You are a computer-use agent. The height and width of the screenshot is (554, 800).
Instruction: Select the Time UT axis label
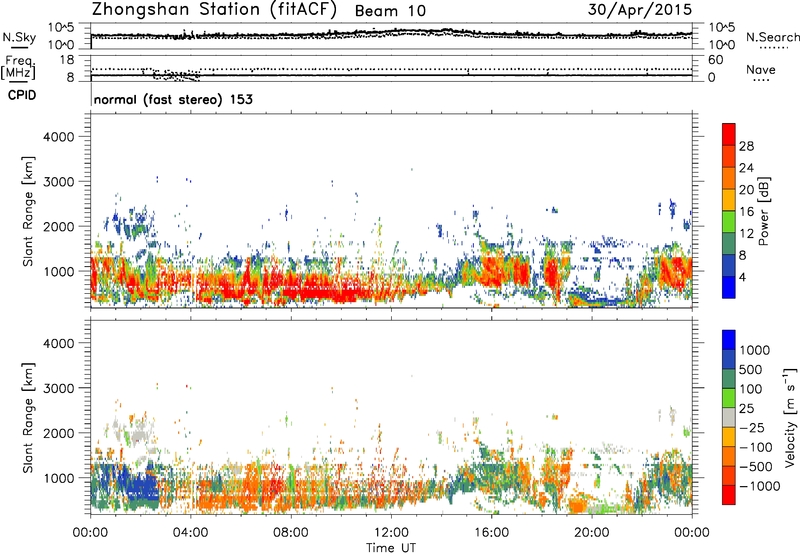point(391,548)
